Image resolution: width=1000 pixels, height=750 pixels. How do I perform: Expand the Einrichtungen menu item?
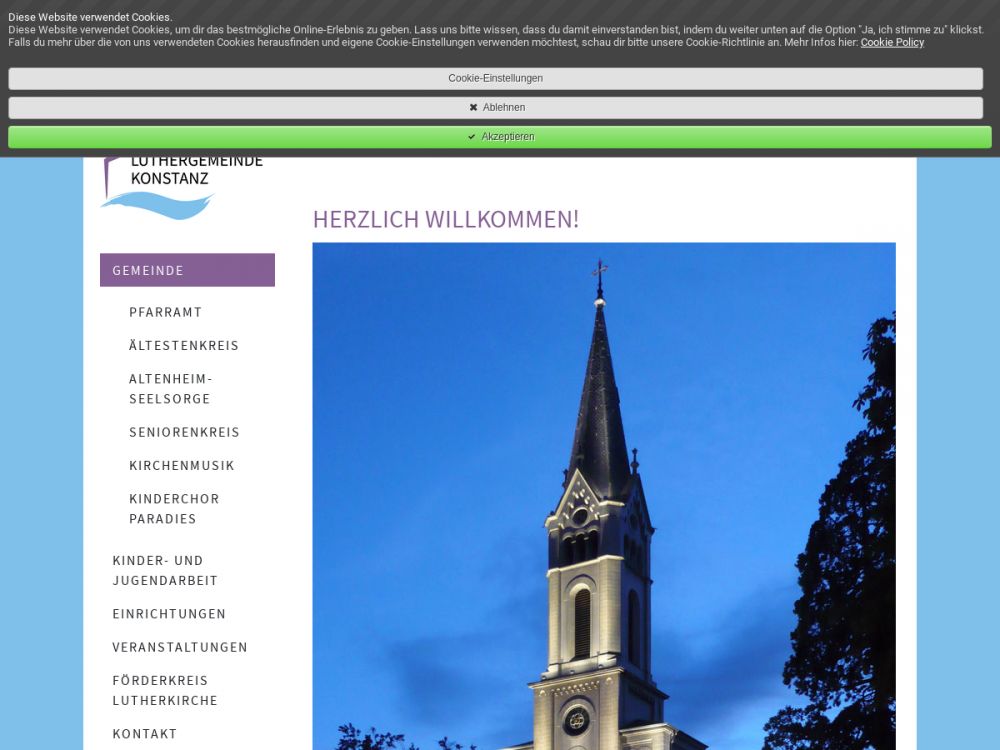[x=169, y=614]
